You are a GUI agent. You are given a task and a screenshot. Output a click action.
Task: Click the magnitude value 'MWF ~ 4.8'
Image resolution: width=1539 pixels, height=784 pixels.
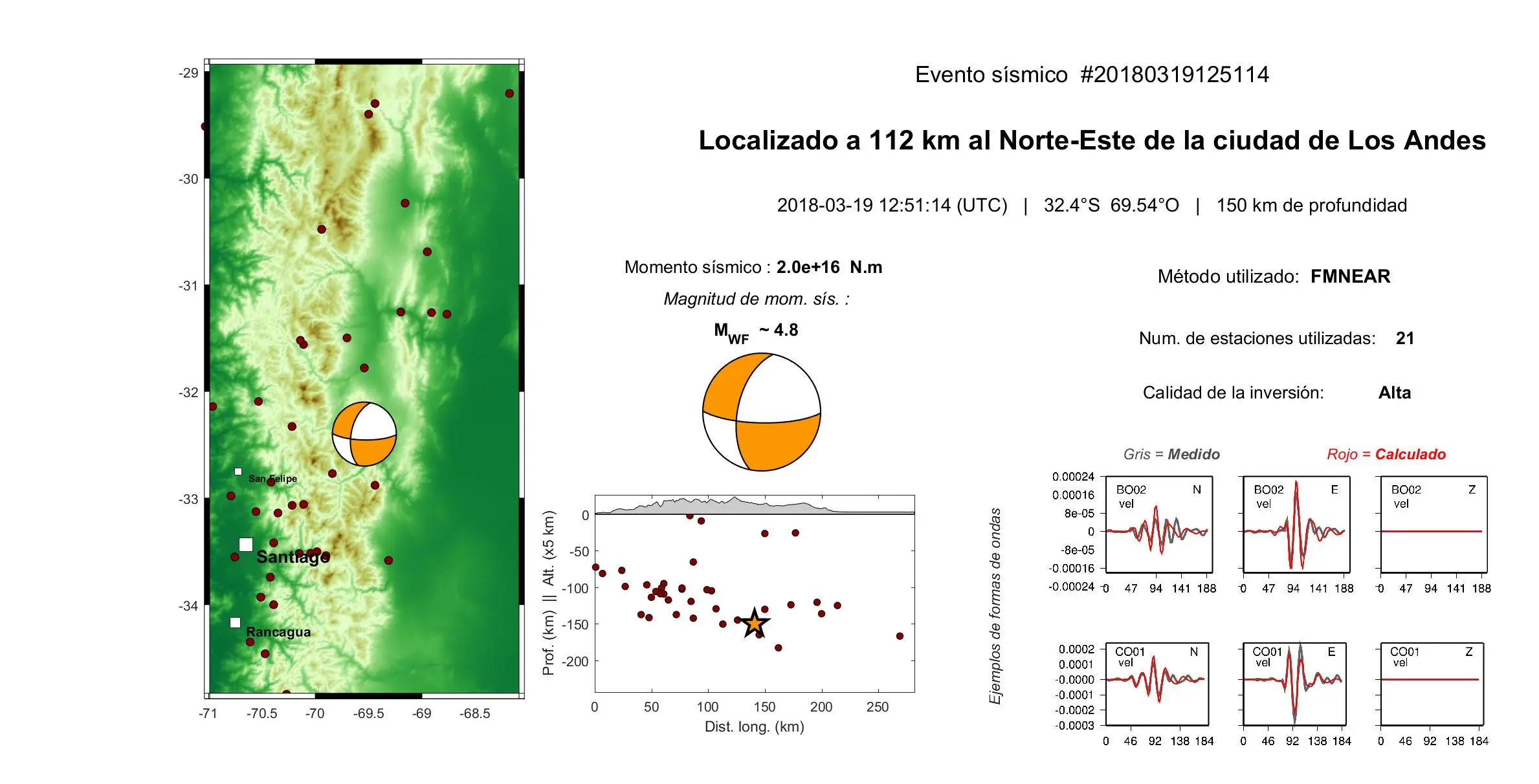[x=756, y=332]
